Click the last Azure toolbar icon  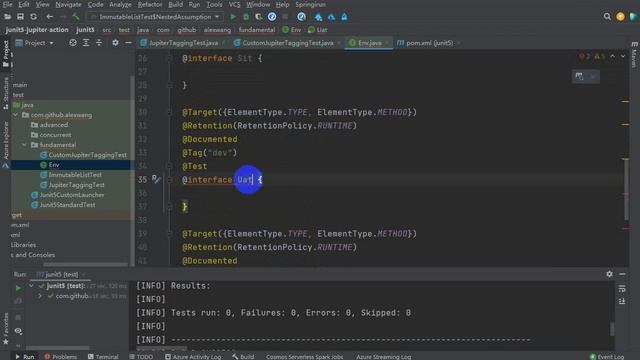(x=344, y=17)
